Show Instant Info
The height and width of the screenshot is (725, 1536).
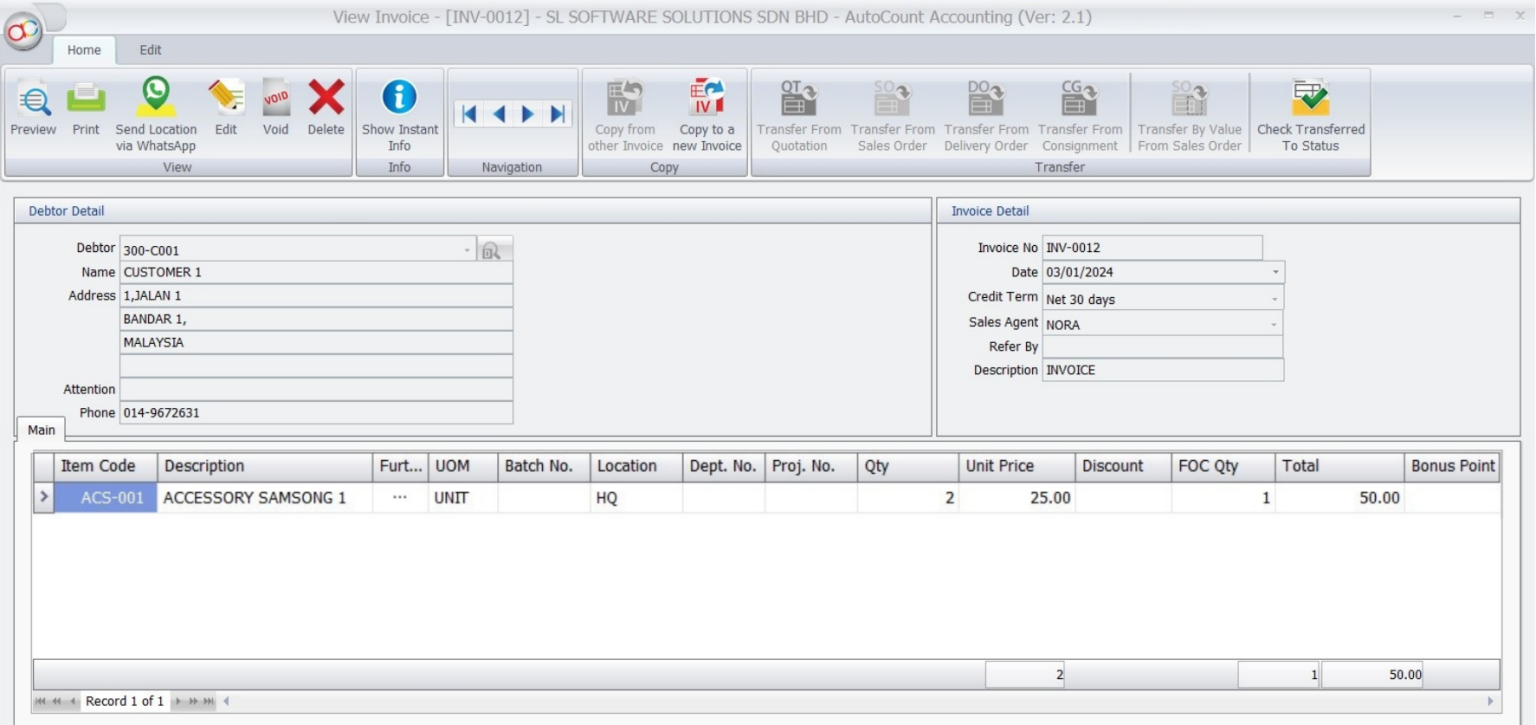400,115
